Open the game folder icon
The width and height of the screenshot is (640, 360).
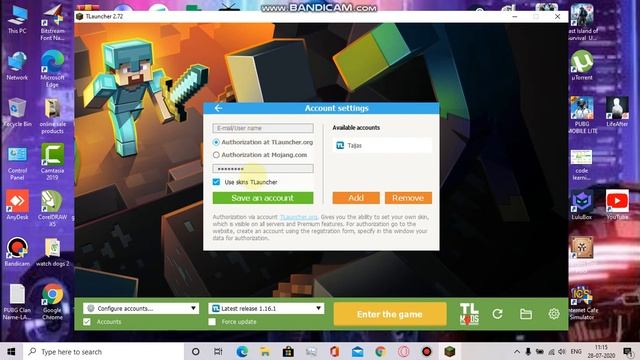(x=526, y=314)
